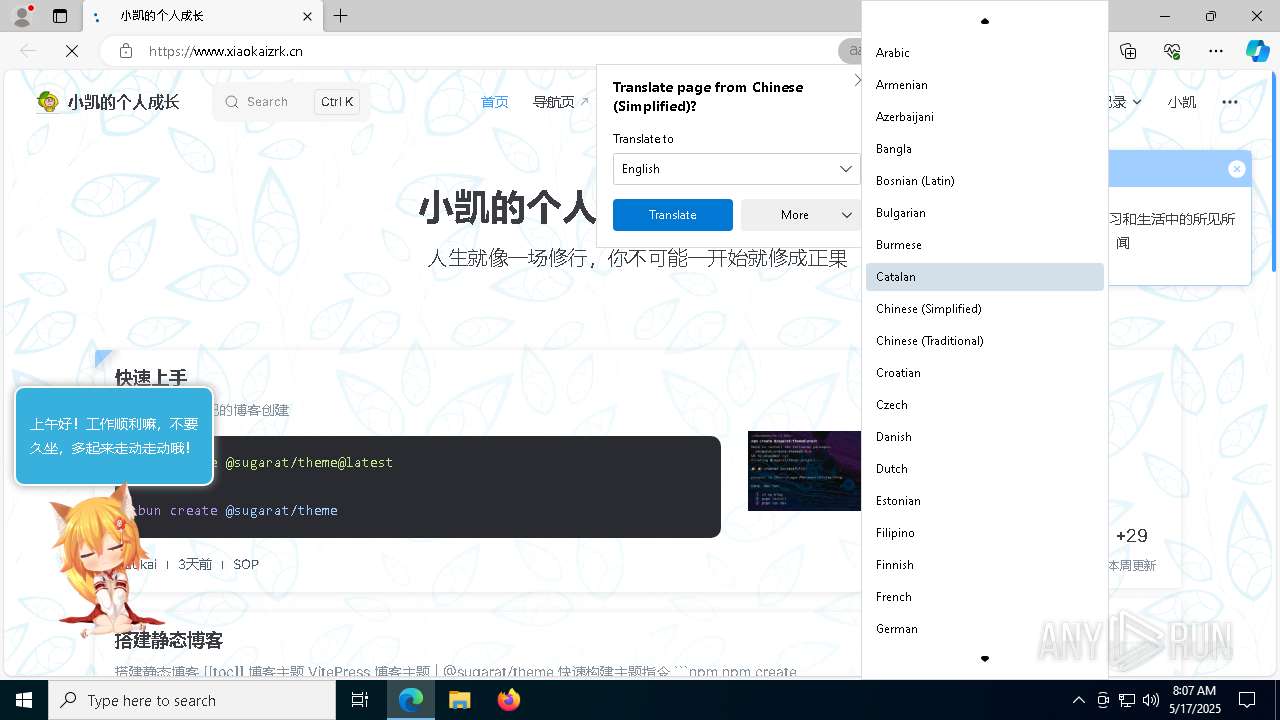Open tab actions menu icon
This screenshot has height=720, width=1280.
click(x=60, y=16)
